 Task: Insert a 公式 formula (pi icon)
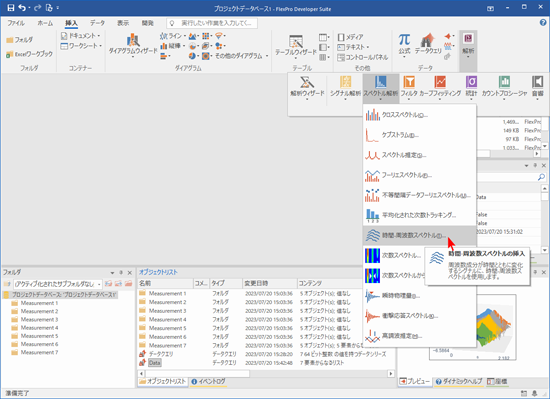(x=404, y=45)
